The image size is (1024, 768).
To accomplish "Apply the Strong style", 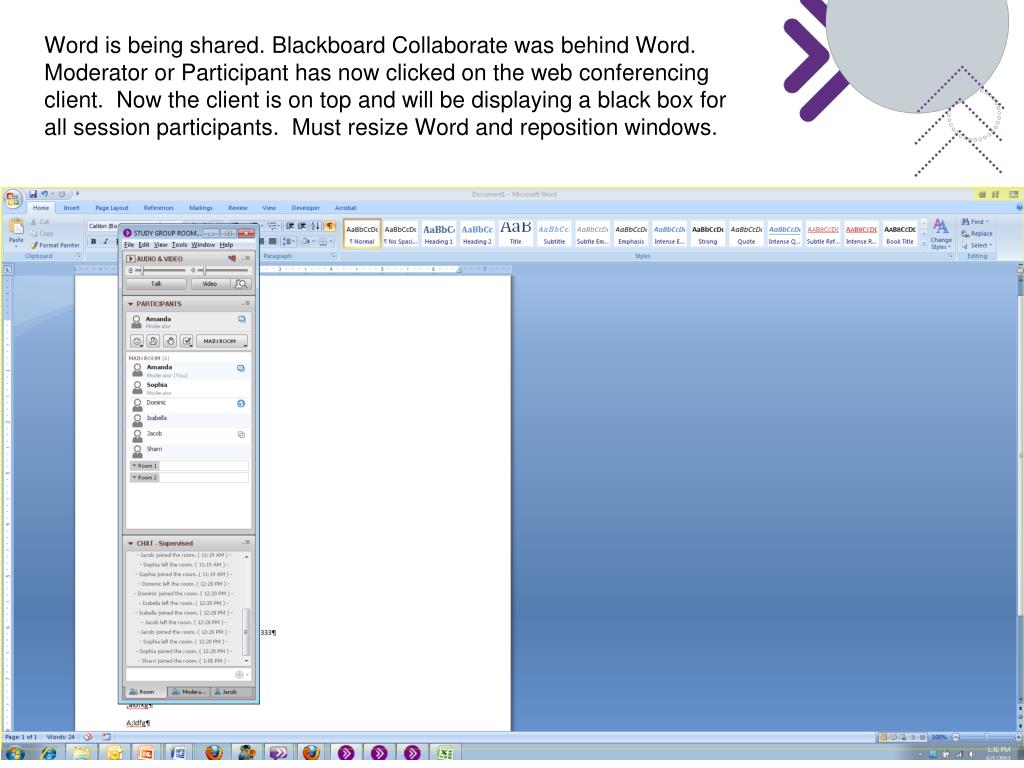I will pos(708,234).
